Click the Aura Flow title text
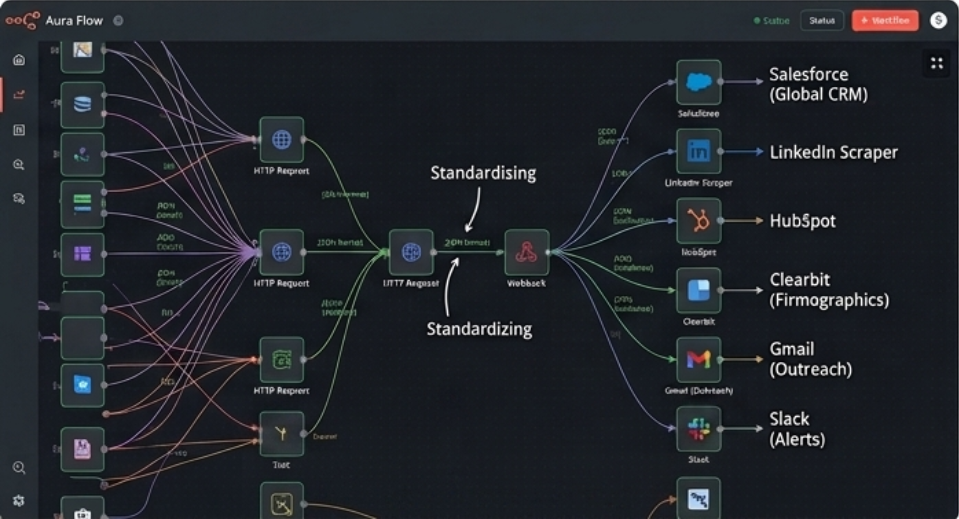The height and width of the screenshot is (519, 959). pyautogui.click(x=74, y=21)
